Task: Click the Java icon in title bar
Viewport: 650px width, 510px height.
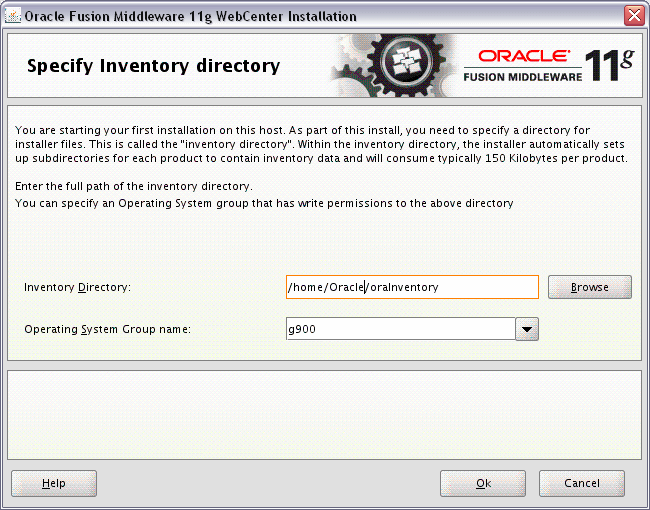Action: [12, 16]
